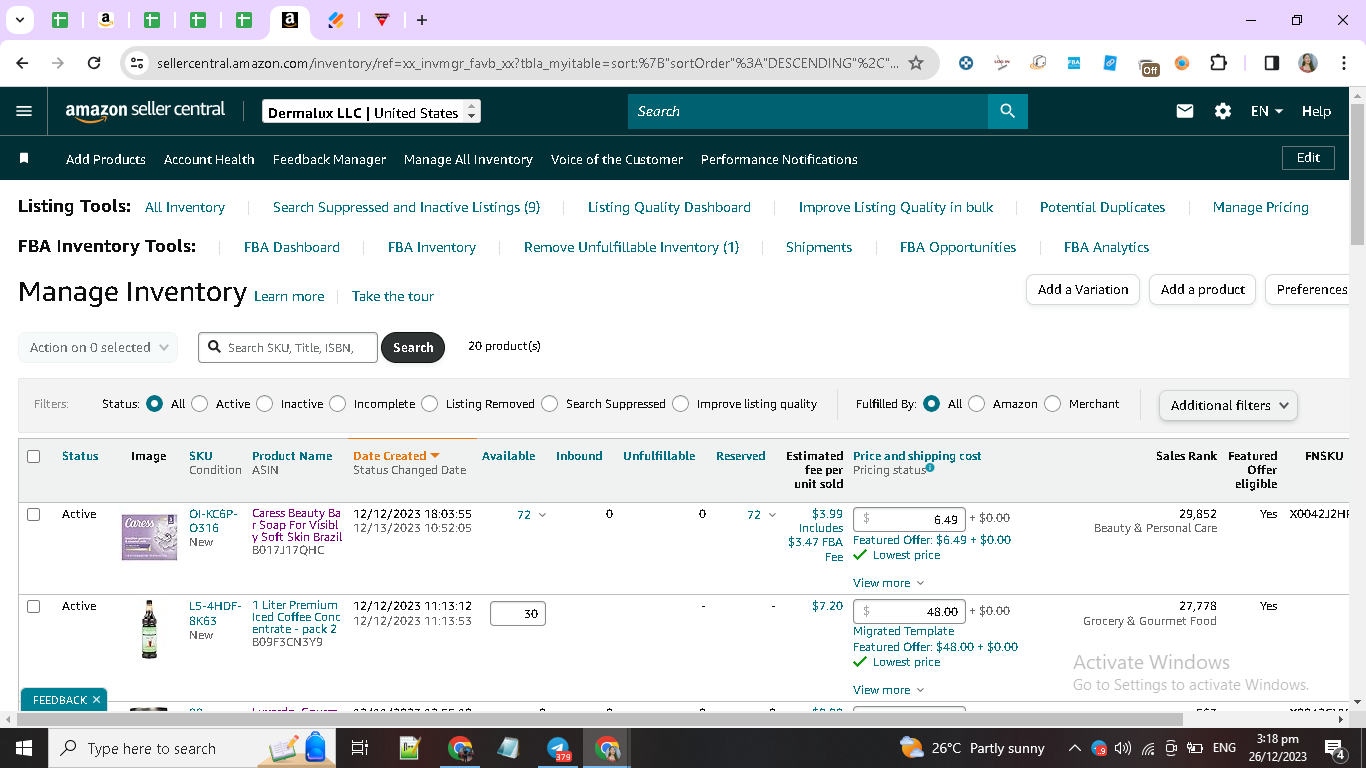This screenshot has width=1366, height=768.
Task: Open the browser extensions puzzle icon
Action: point(1218,63)
